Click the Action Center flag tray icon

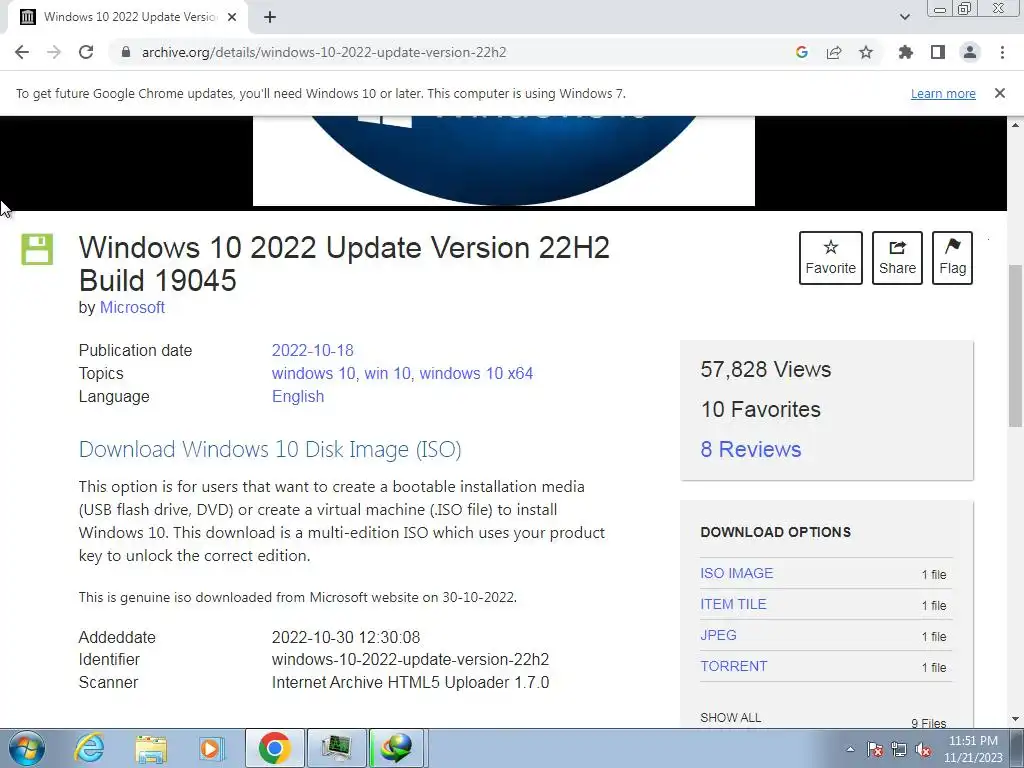coord(875,749)
